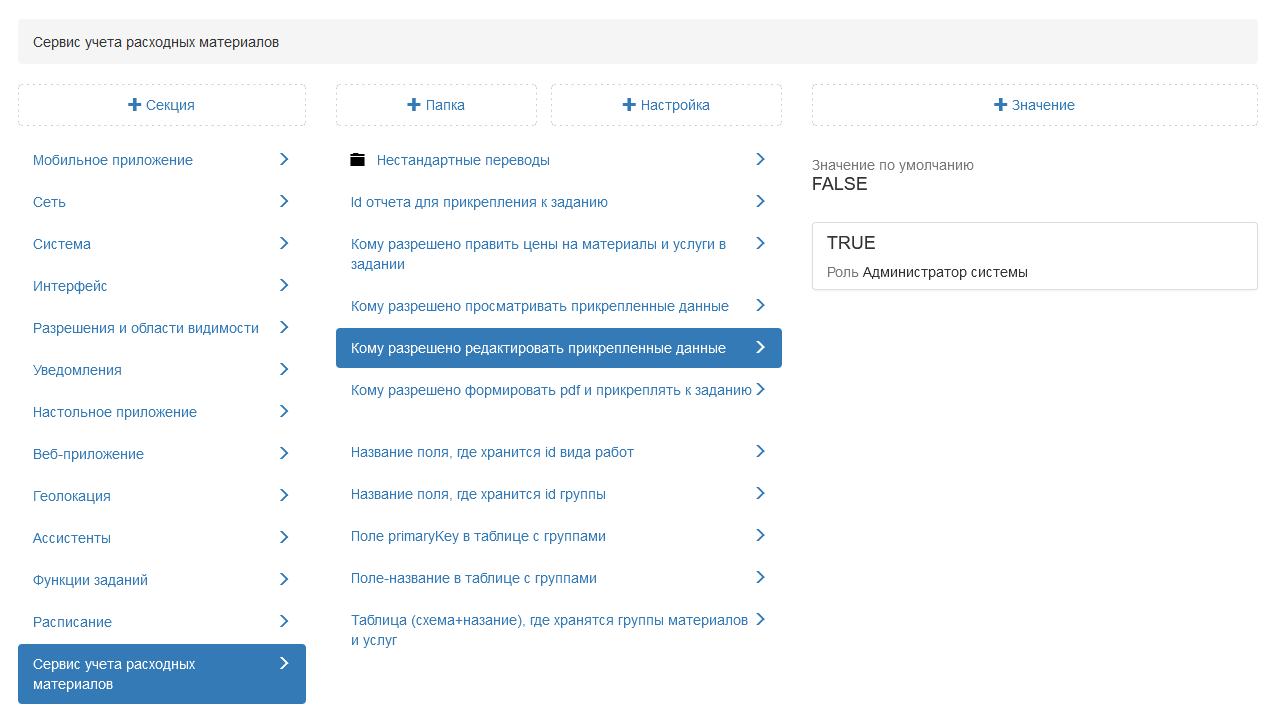Open Название поля, где хранится id группы

tap(478, 494)
